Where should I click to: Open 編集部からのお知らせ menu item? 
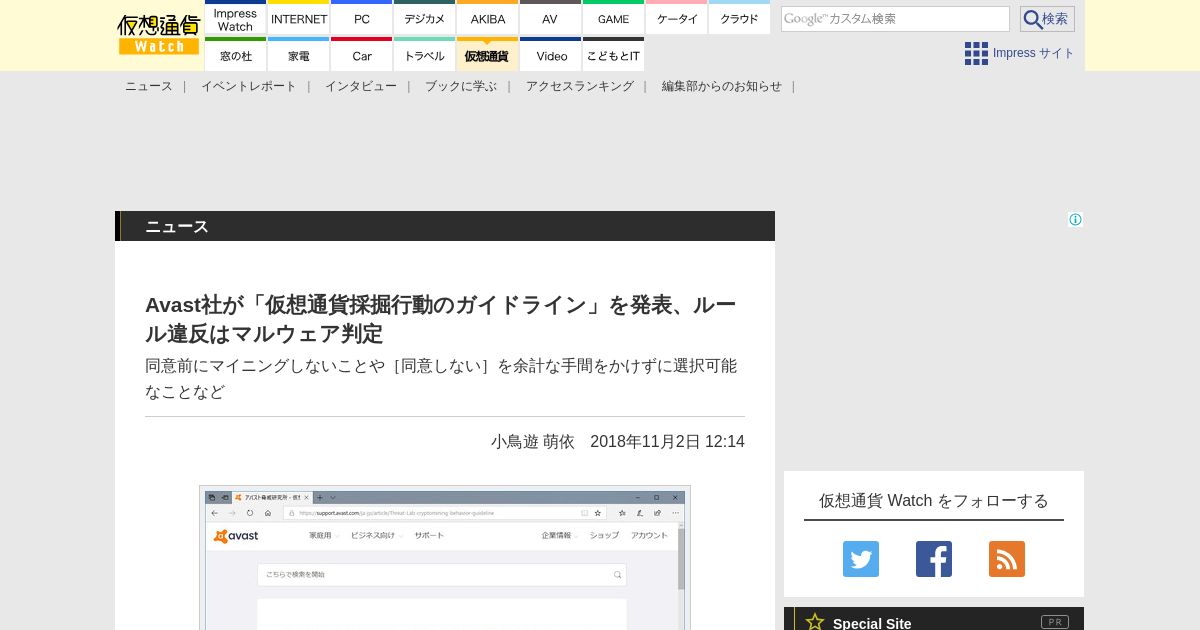click(x=722, y=86)
